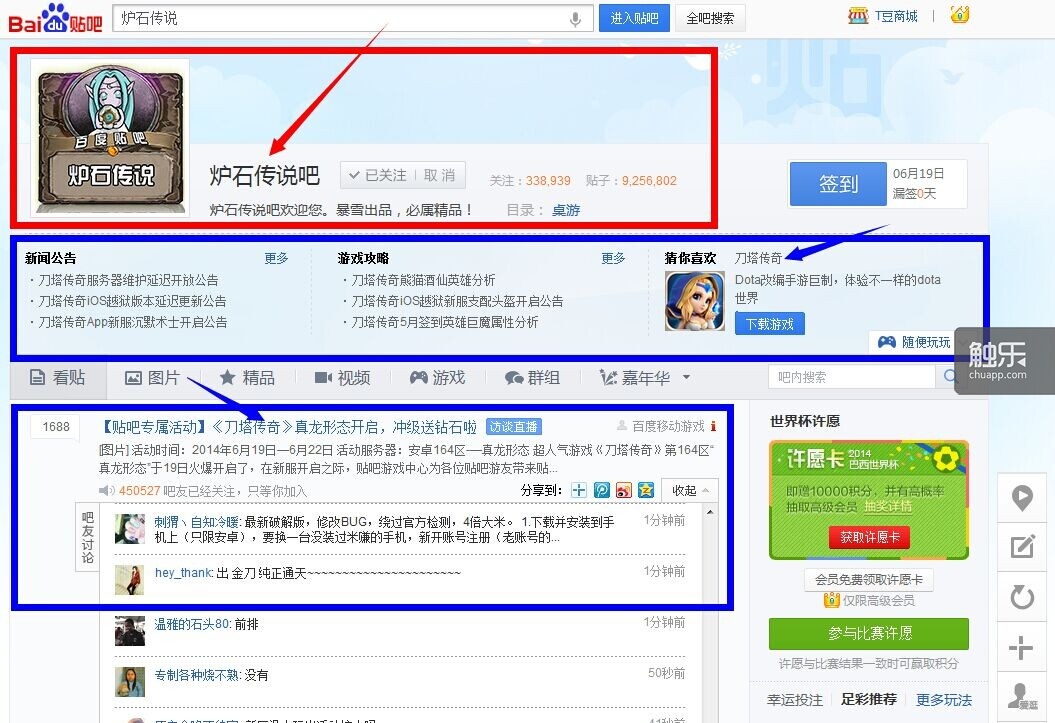Open T豆商城 shop icon

point(858,15)
